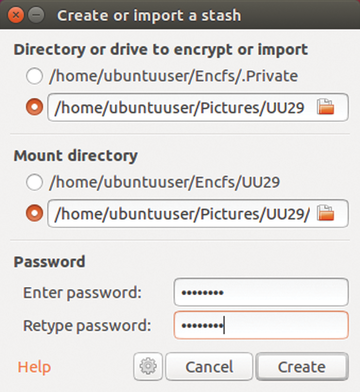Open folder chooser for mount directory

(x=325, y=213)
